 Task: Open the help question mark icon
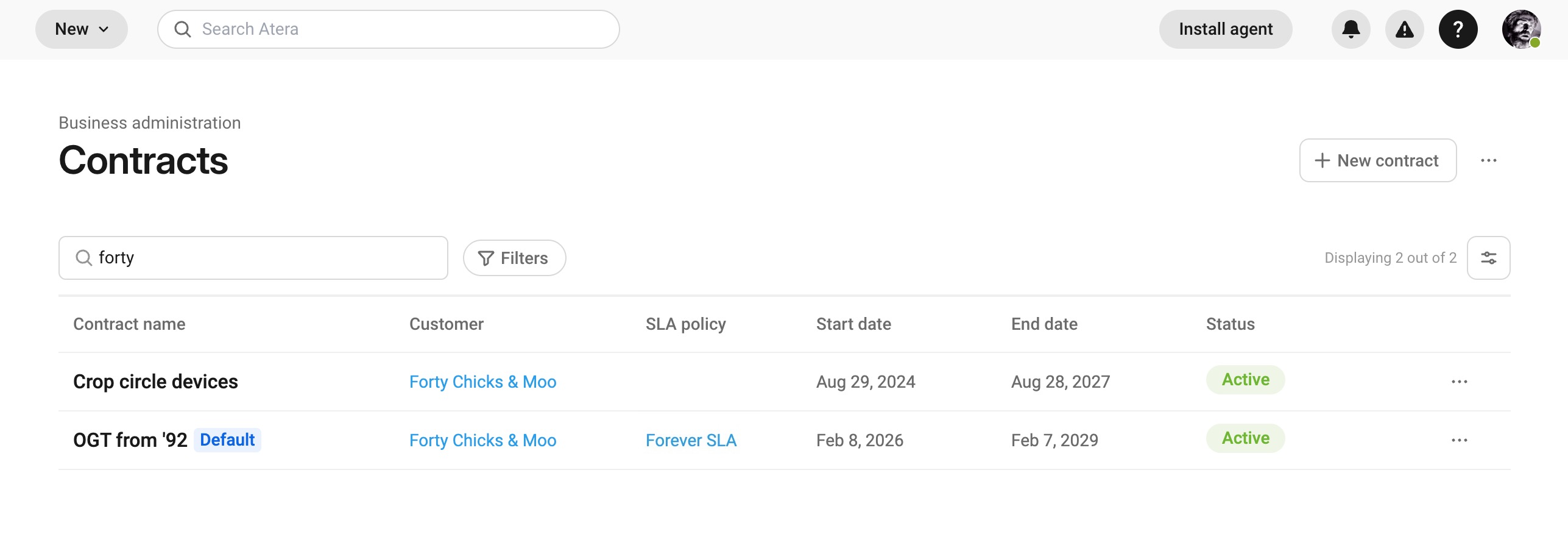[x=1458, y=29]
